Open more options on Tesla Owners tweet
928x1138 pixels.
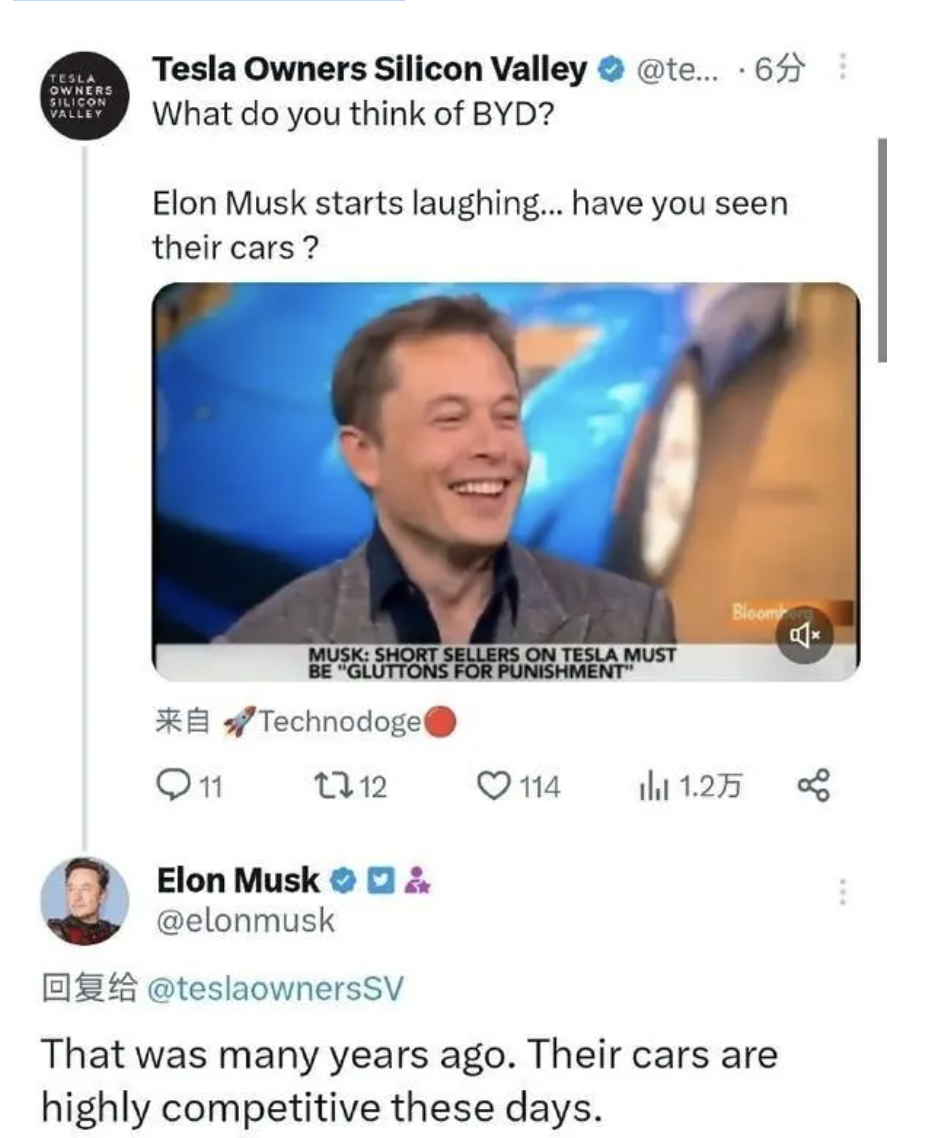[842, 66]
